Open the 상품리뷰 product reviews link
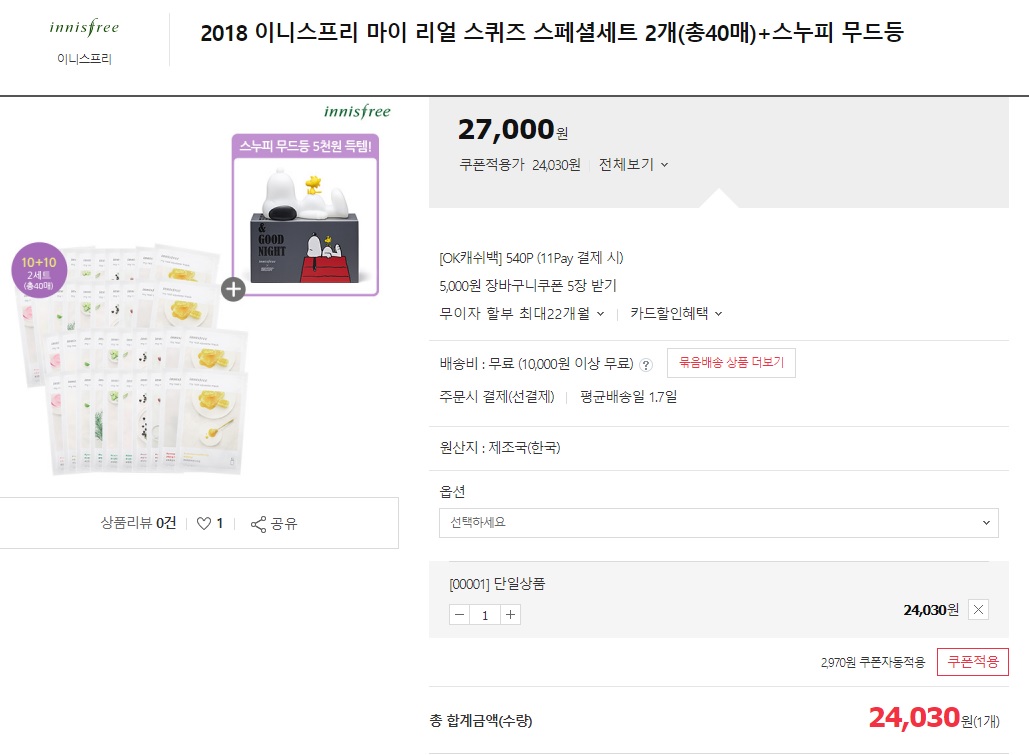Viewport: 1029px width, 755px height. point(138,523)
